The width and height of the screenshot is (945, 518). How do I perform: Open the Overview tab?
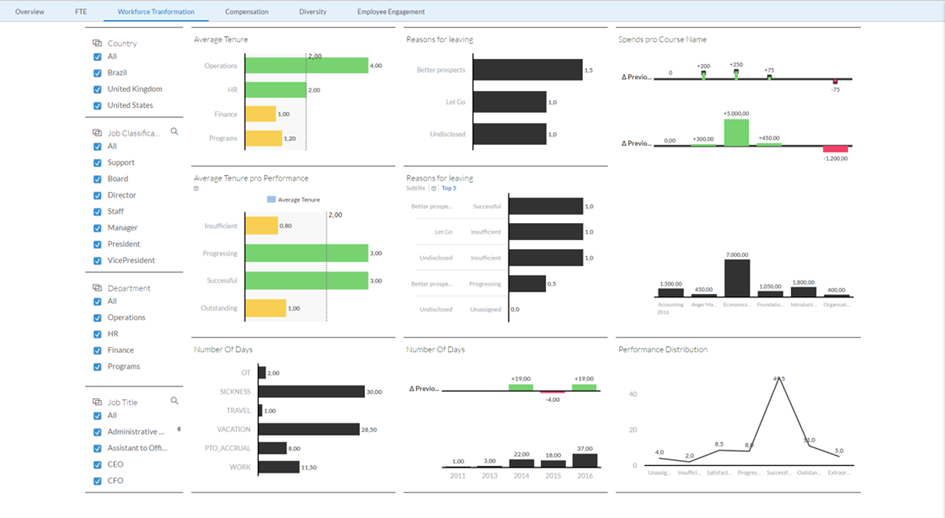[29, 11]
